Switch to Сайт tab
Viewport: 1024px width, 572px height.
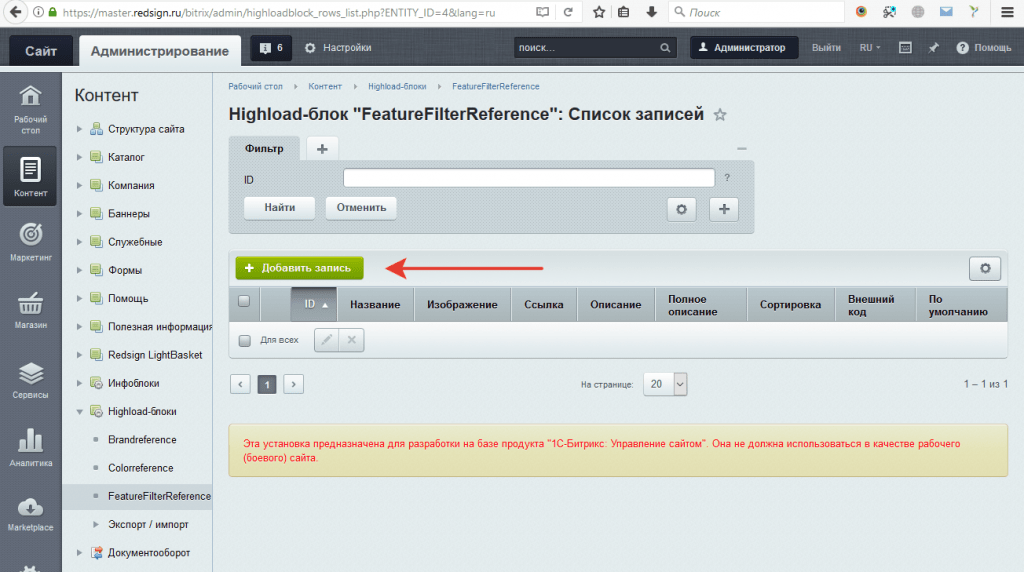(x=40, y=51)
